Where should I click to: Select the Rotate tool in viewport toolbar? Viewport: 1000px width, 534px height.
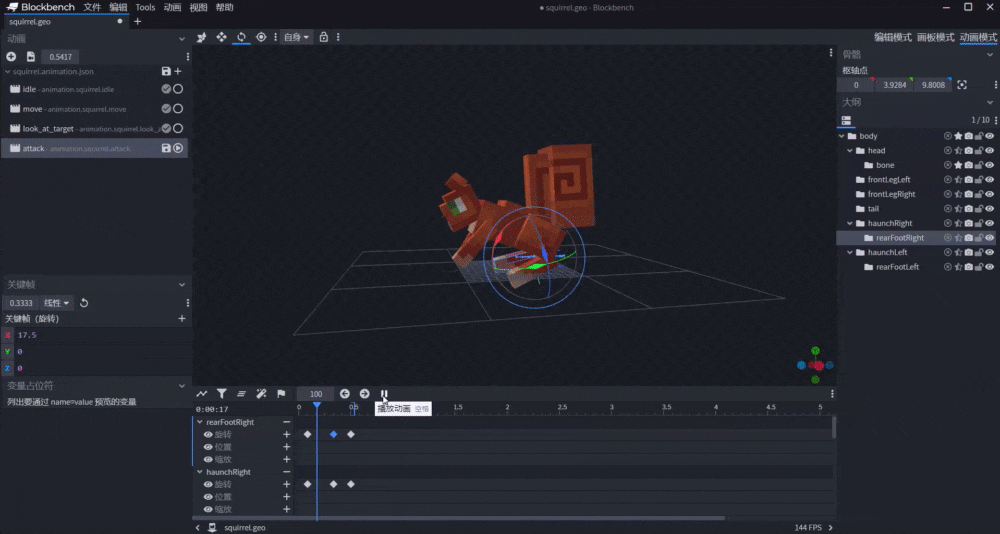(241, 37)
